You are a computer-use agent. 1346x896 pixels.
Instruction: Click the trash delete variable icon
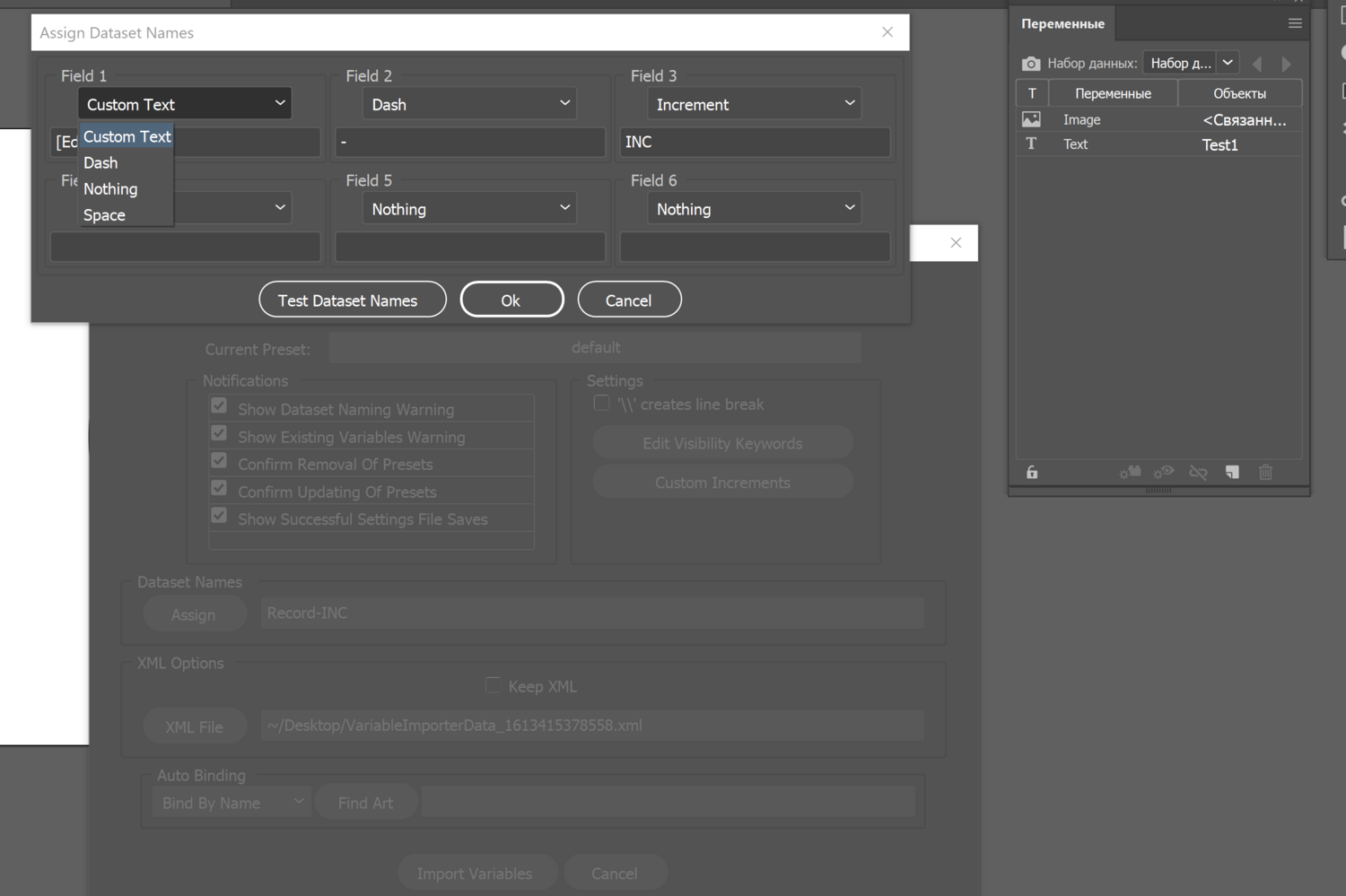point(1265,473)
